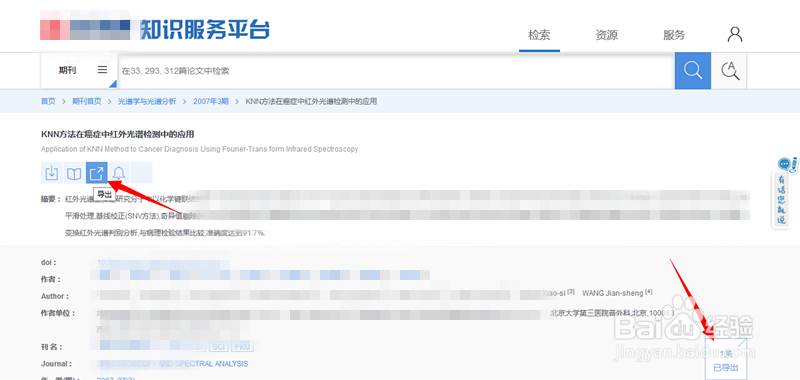Open the 已导出 exported items box
The width and height of the screenshot is (800, 380).
click(726, 359)
